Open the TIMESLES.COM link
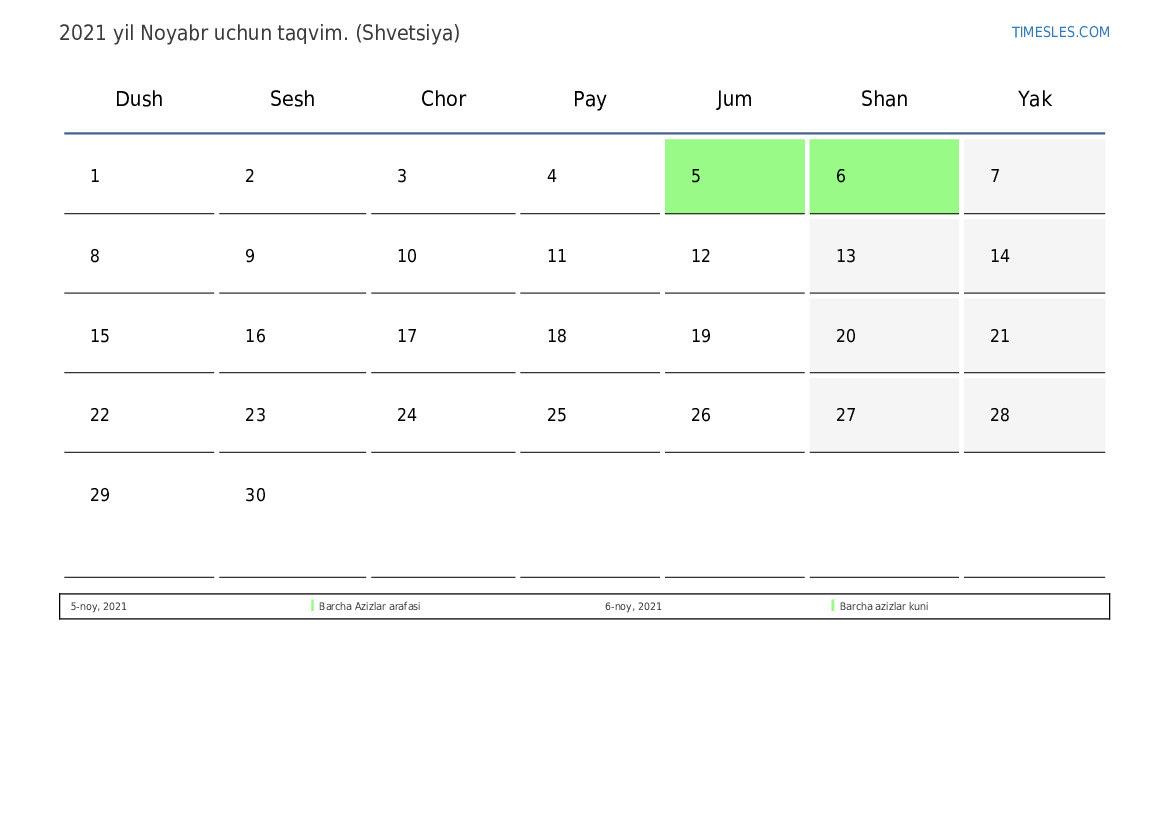 pos(1060,32)
